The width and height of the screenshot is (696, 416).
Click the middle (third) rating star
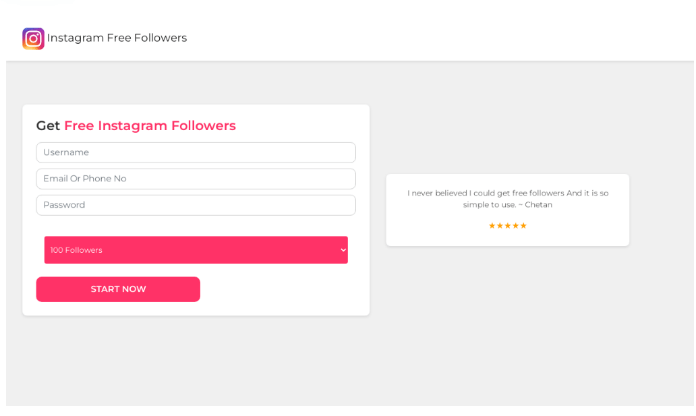(508, 226)
